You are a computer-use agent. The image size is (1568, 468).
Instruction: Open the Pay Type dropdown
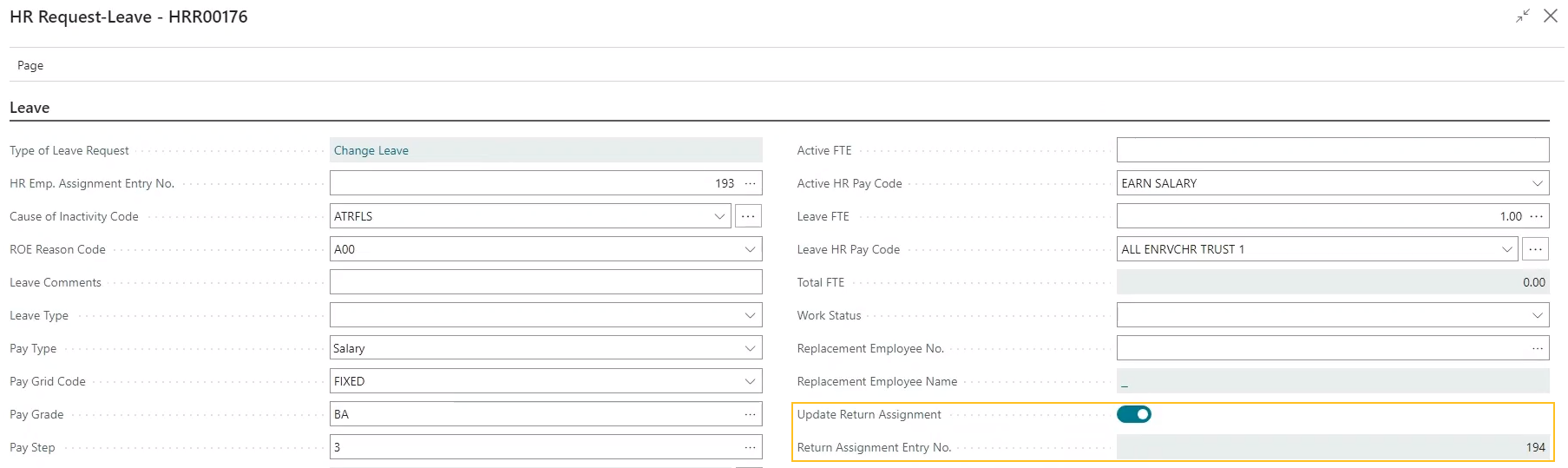(x=750, y=348)
